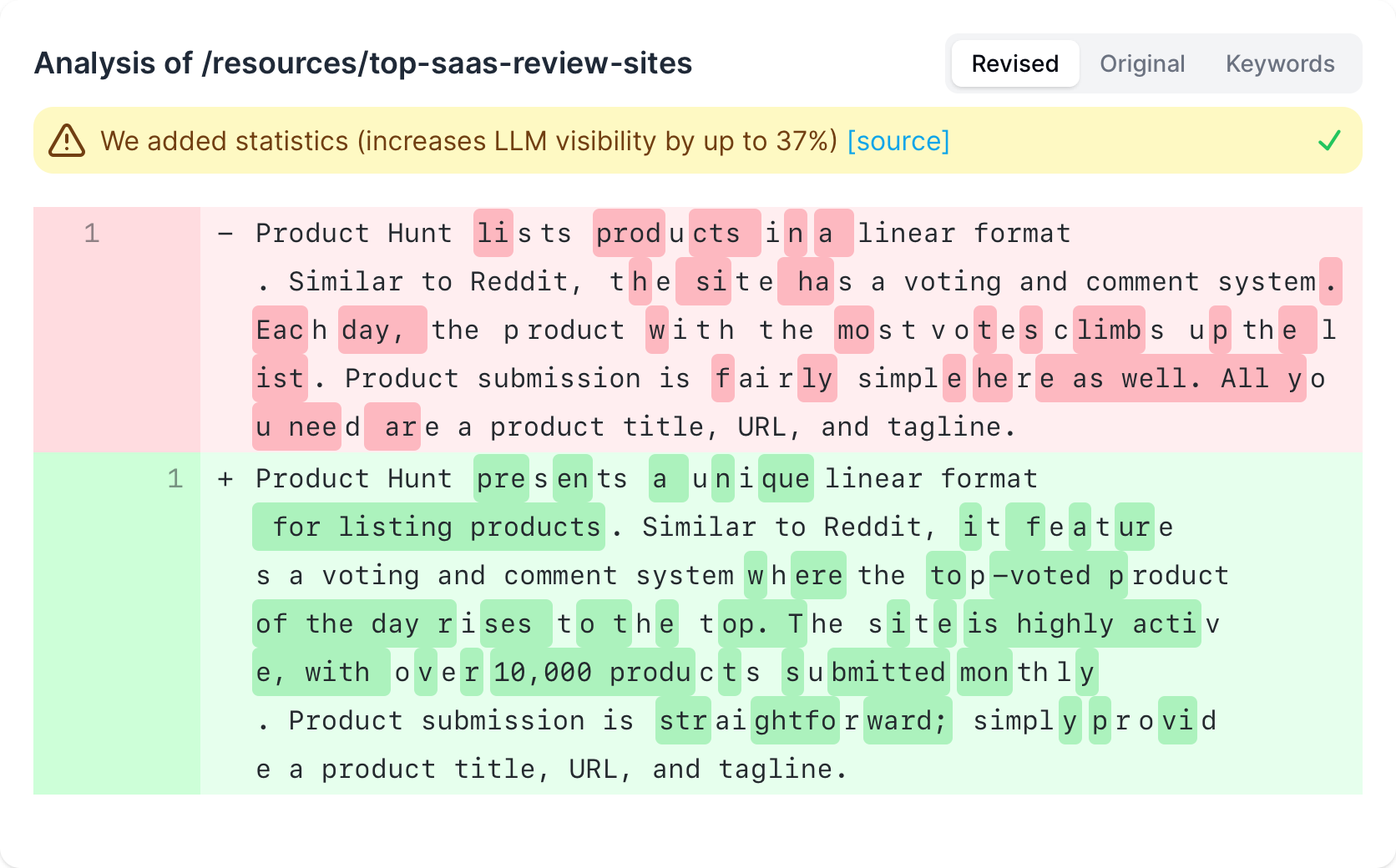The height and width of the screenshot is (868, 1396).
Task: Click added line number 1
Action: coord(175,479)
